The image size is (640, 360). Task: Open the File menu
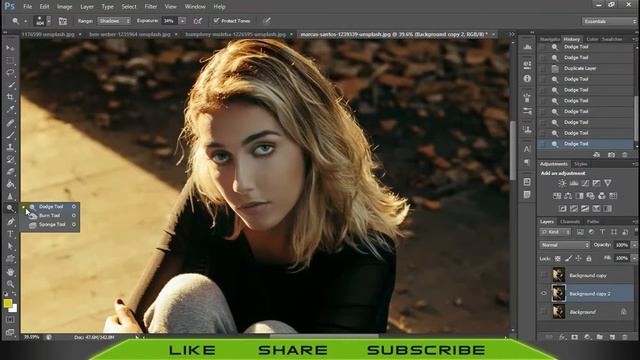tap(27, 7)
